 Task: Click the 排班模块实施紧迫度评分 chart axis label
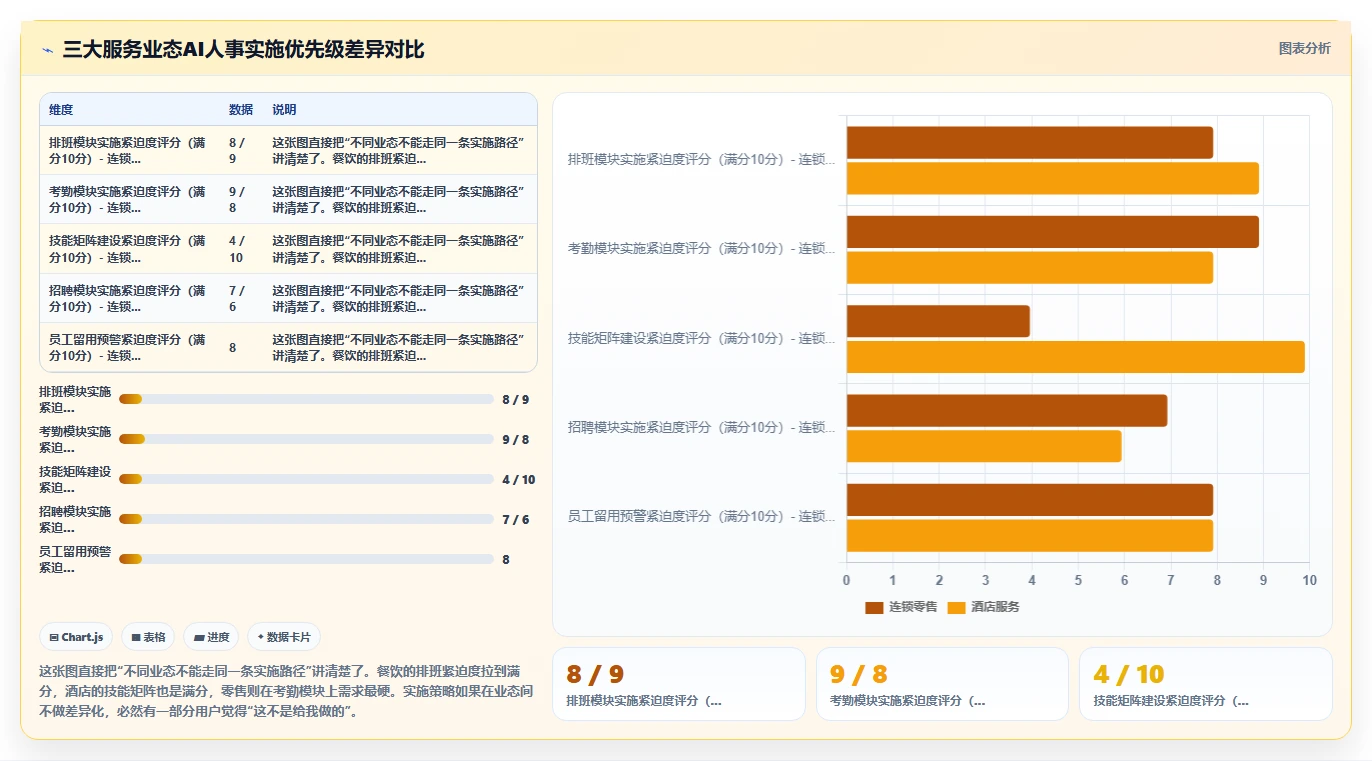[701, 160]
